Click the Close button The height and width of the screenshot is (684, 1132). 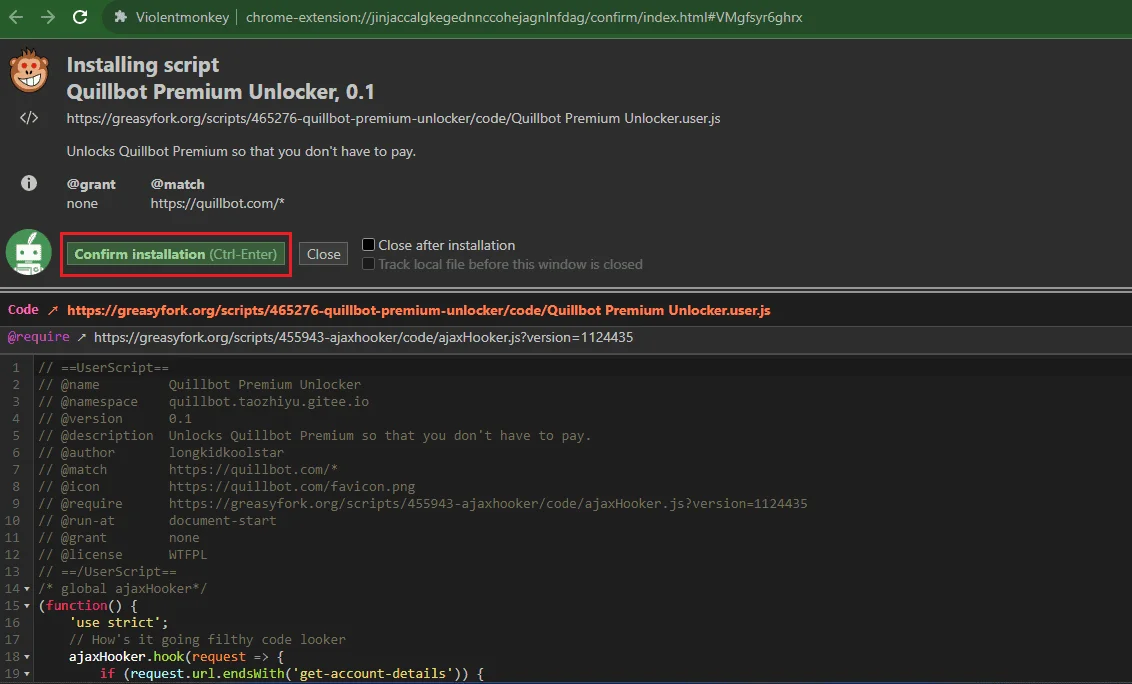(323, 254)
